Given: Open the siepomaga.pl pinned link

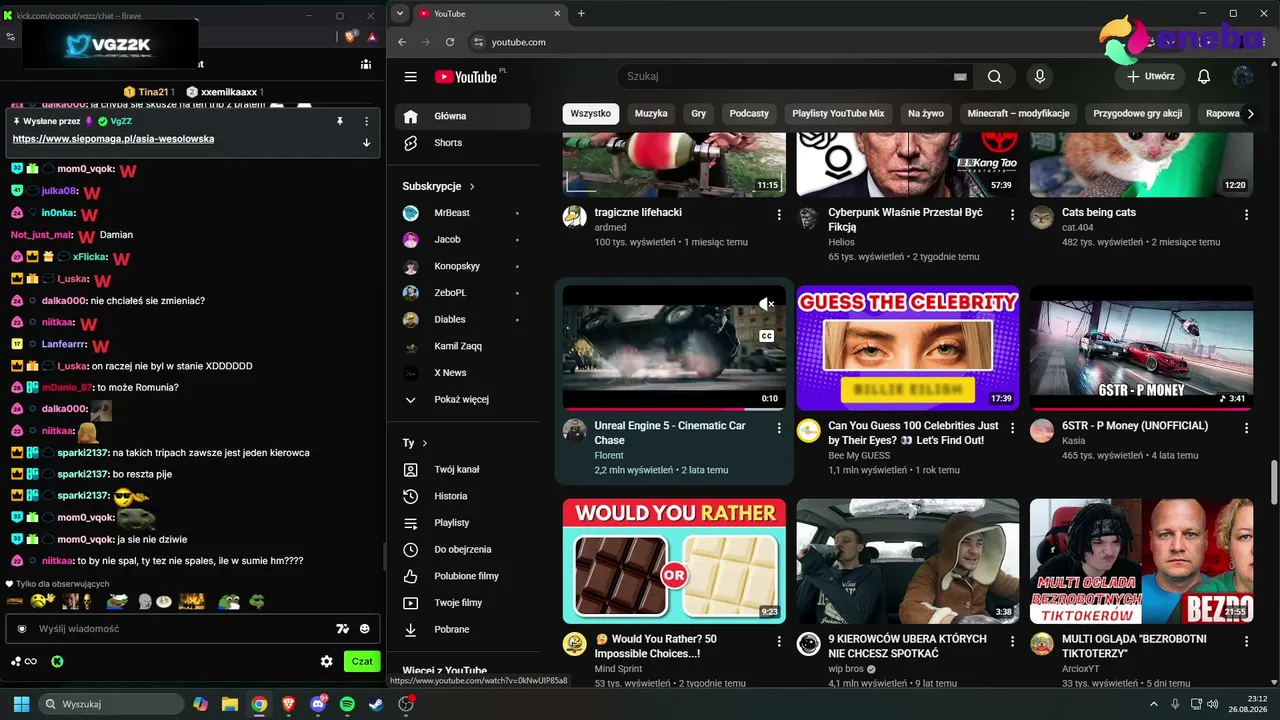Looking at the screenshot, I should pos(113,139).
